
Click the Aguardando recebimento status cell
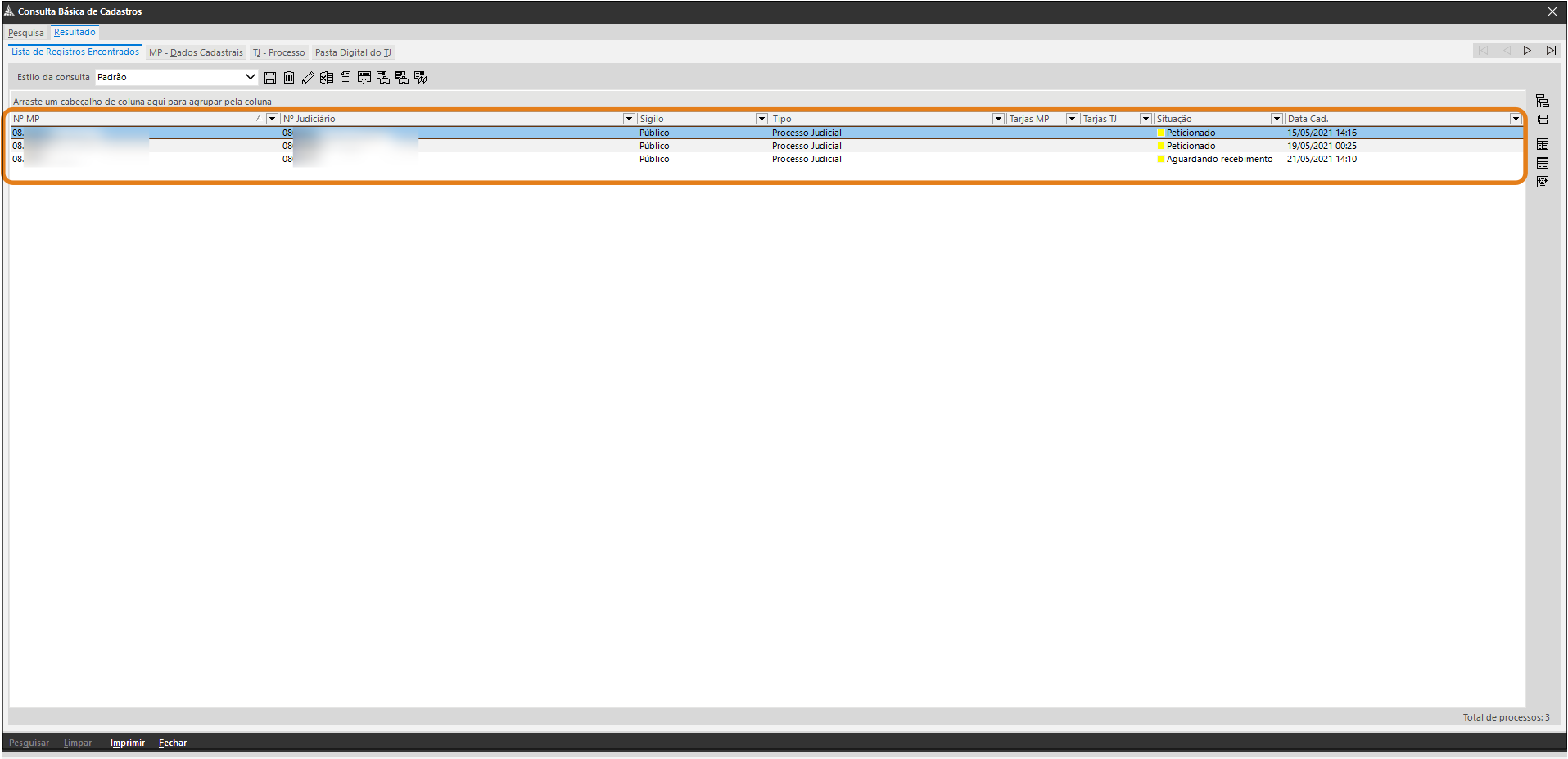[1219, 159]
